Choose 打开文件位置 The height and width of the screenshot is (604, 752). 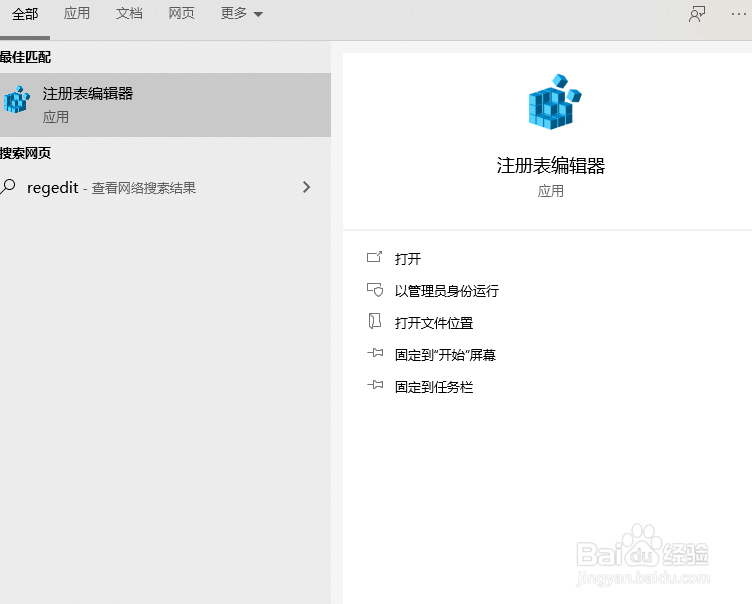(434, 323)
